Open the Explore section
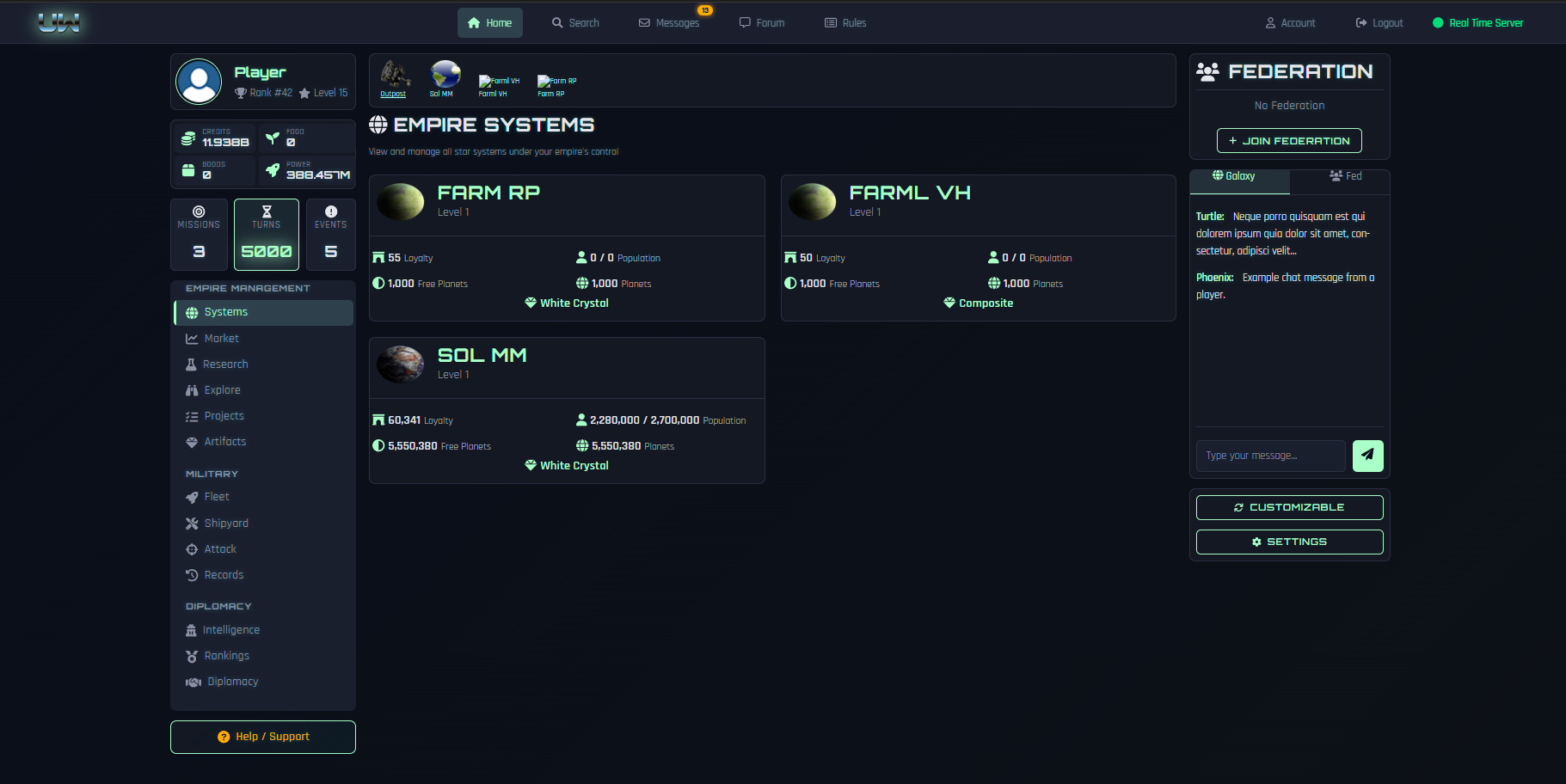The height and width of the screenshot is (784, 1566). tap(220, 389)
